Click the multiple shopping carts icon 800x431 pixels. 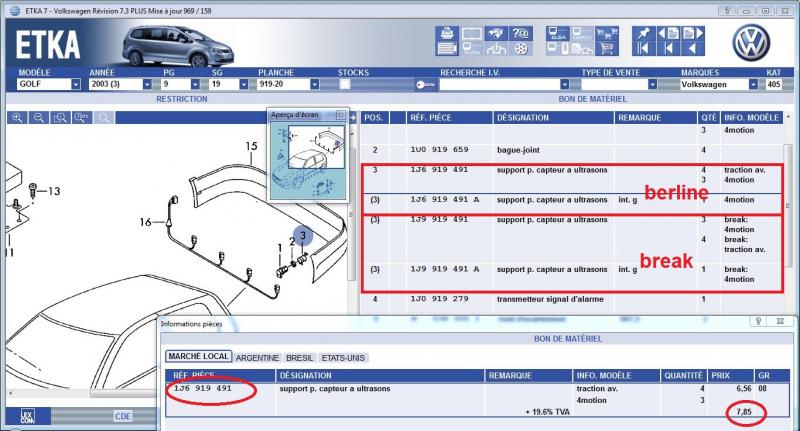click(x=606, y=33)
